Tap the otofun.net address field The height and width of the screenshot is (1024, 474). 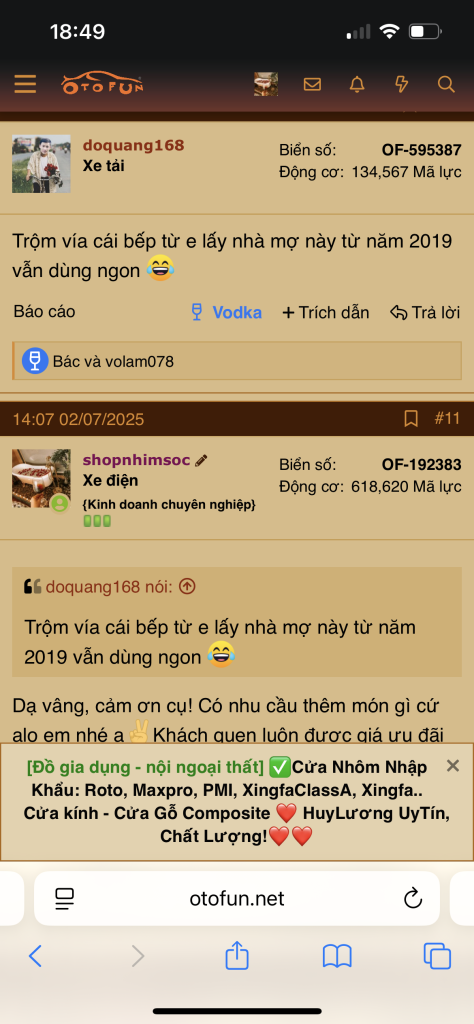click(237, 899)
